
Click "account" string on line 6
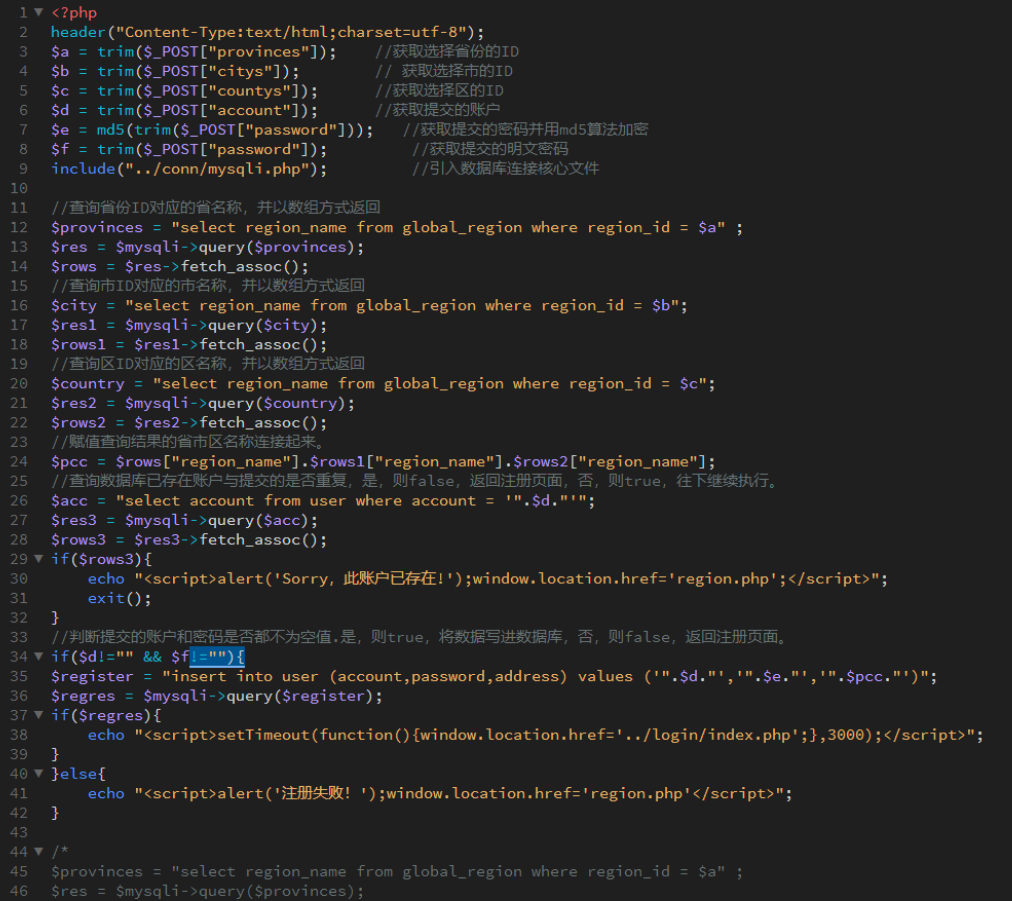click(249, 110)
